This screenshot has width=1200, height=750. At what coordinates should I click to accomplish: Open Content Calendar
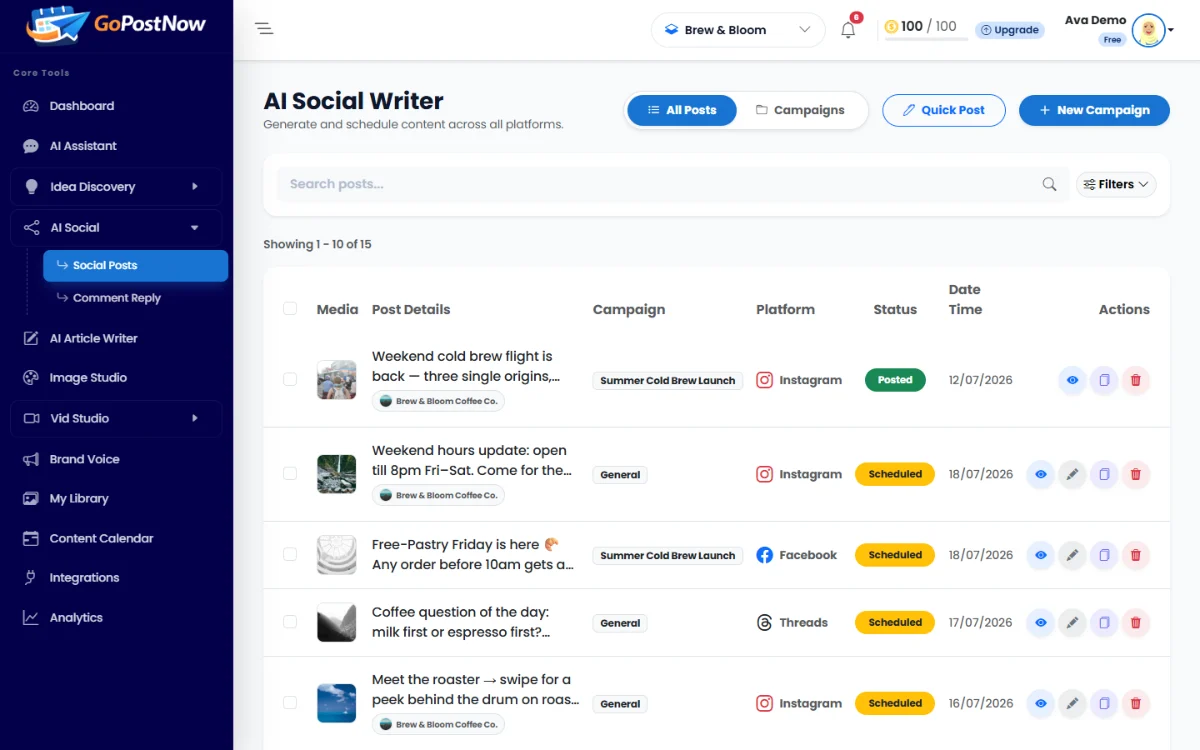tap(101, 538)
